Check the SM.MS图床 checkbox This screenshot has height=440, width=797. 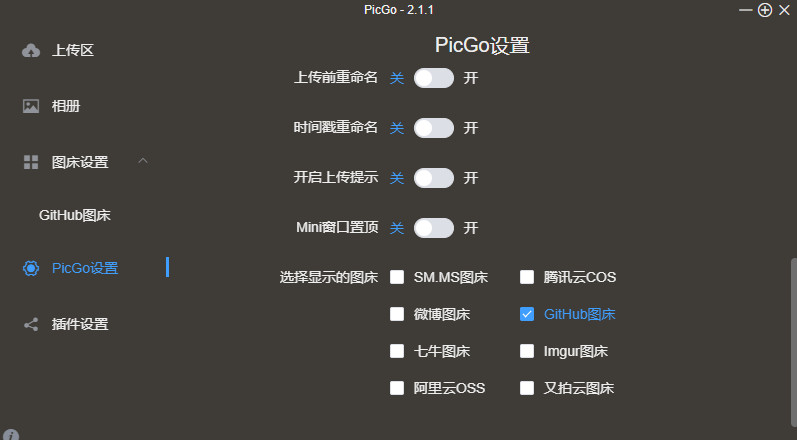[397, 277]
